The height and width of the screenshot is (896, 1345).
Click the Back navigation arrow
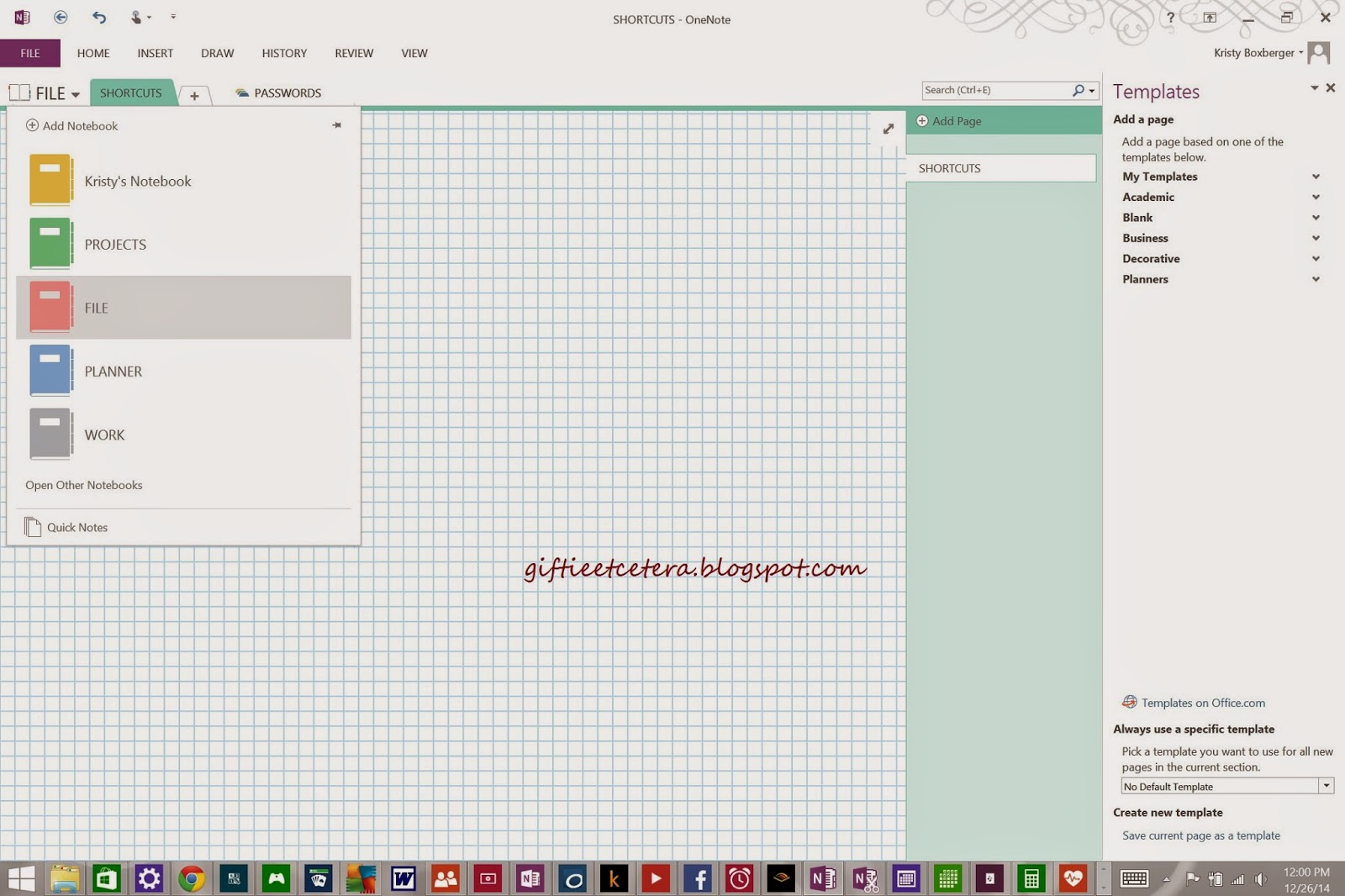[60, 17]
